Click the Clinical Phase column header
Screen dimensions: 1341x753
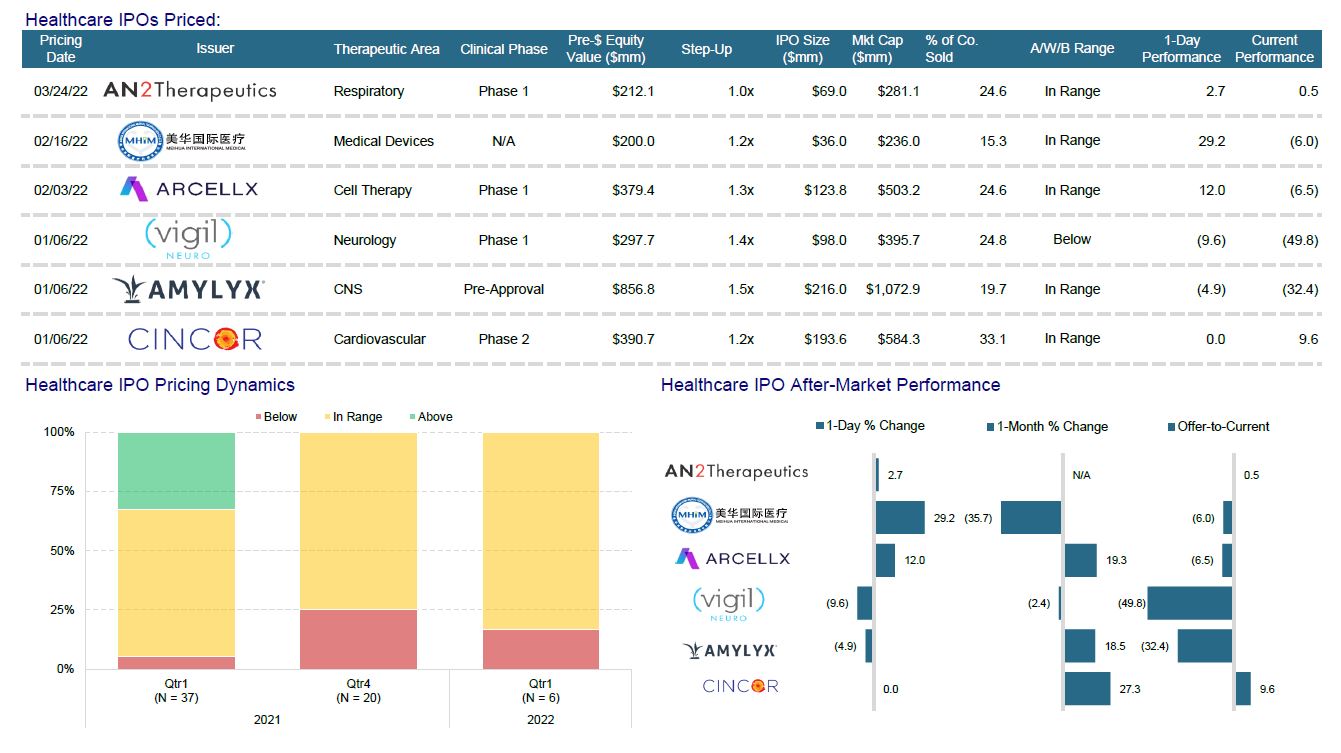(x=504, y=49)
